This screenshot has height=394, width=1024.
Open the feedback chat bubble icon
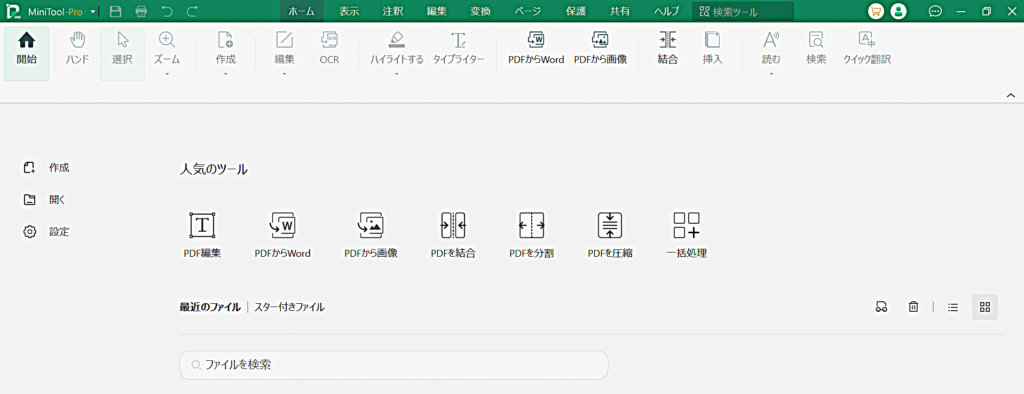coord(935,11)
